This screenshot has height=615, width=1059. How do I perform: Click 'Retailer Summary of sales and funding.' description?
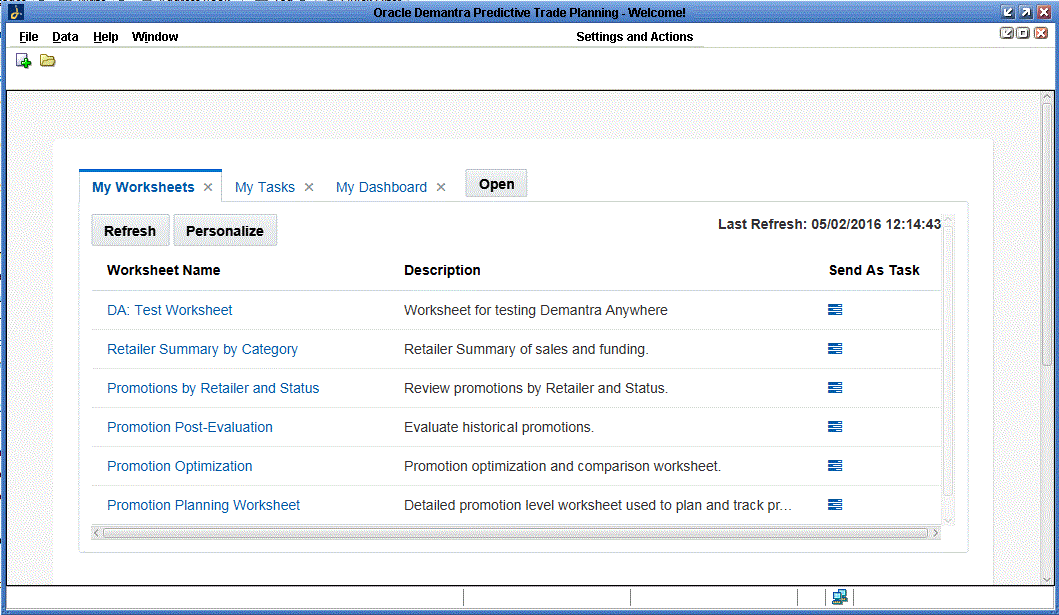pyautogui.click(x=526, y=349)
